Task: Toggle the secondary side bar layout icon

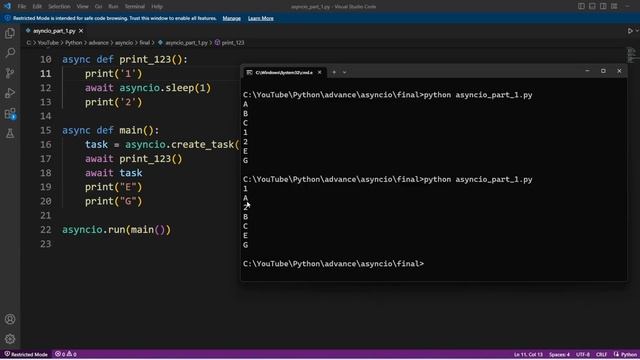Action: 603,6
